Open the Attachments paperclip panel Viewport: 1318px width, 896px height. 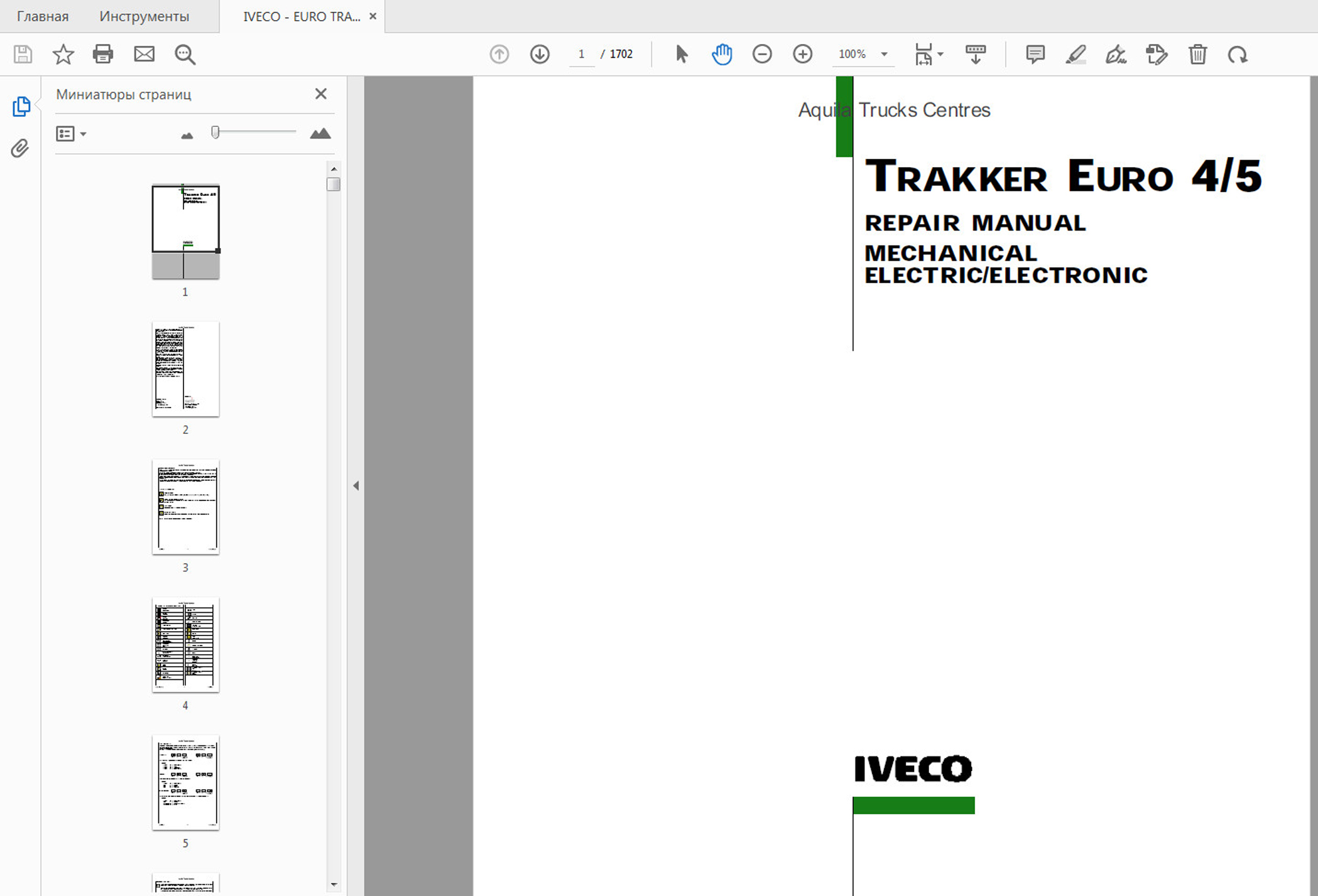pos(20,148)
